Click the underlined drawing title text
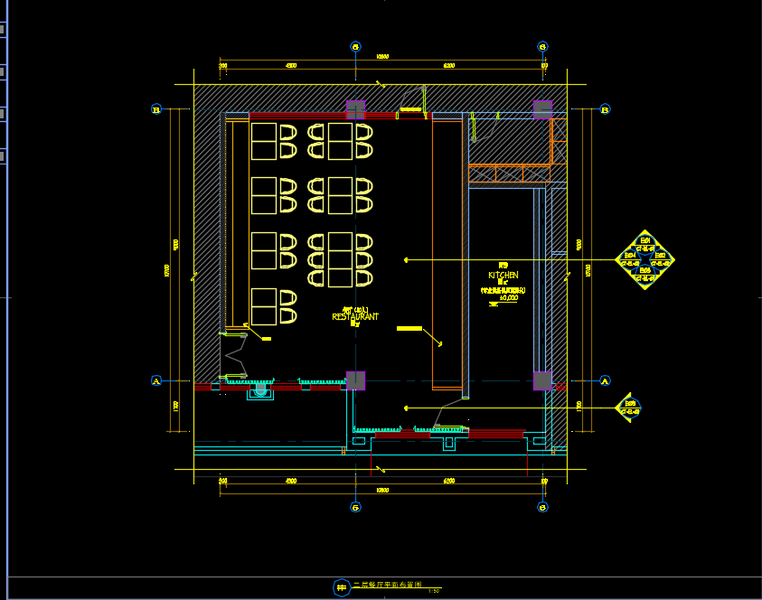The width and height of the screenshot is (762, 600). (387, 584)
